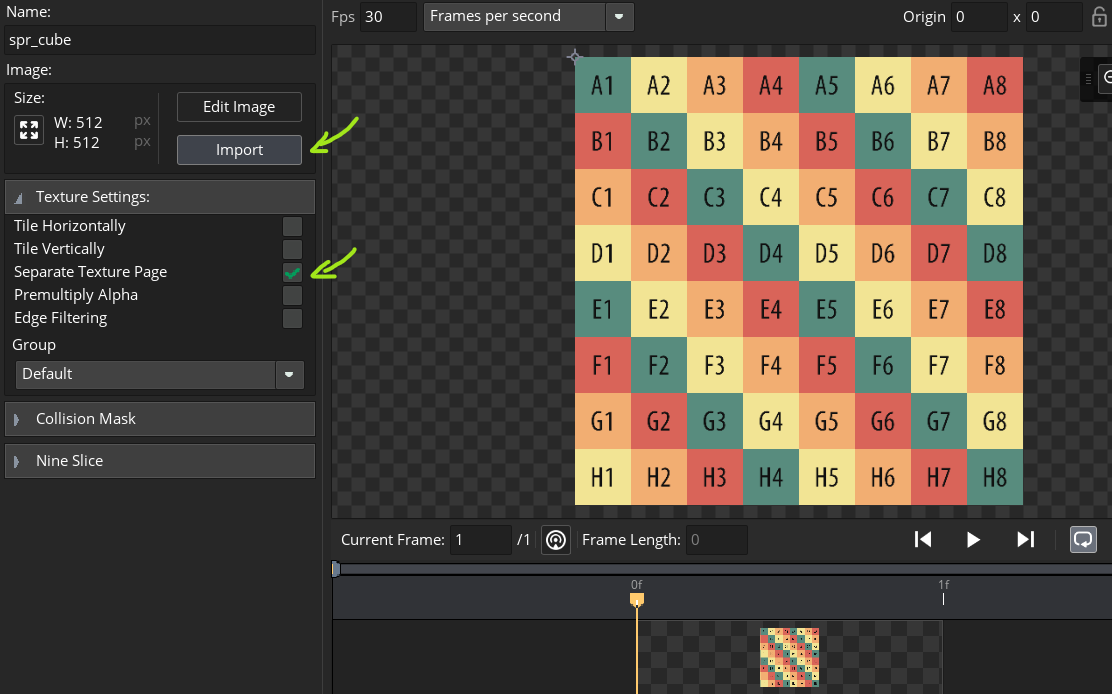Viewport: 1112px width, 694px height.
Task: Click the sprite name field spr_cube
Action: coord(160,40)
